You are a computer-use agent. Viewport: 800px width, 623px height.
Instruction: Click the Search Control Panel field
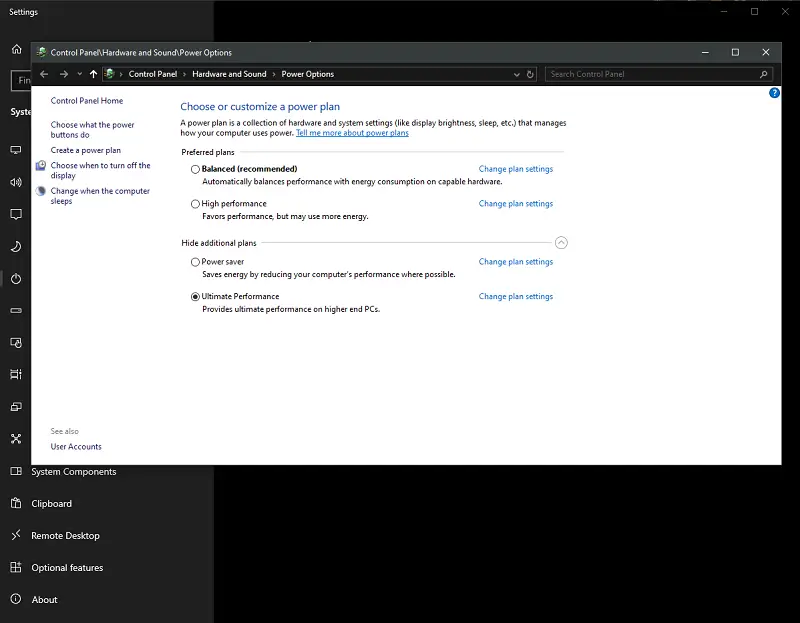[650, 74]
